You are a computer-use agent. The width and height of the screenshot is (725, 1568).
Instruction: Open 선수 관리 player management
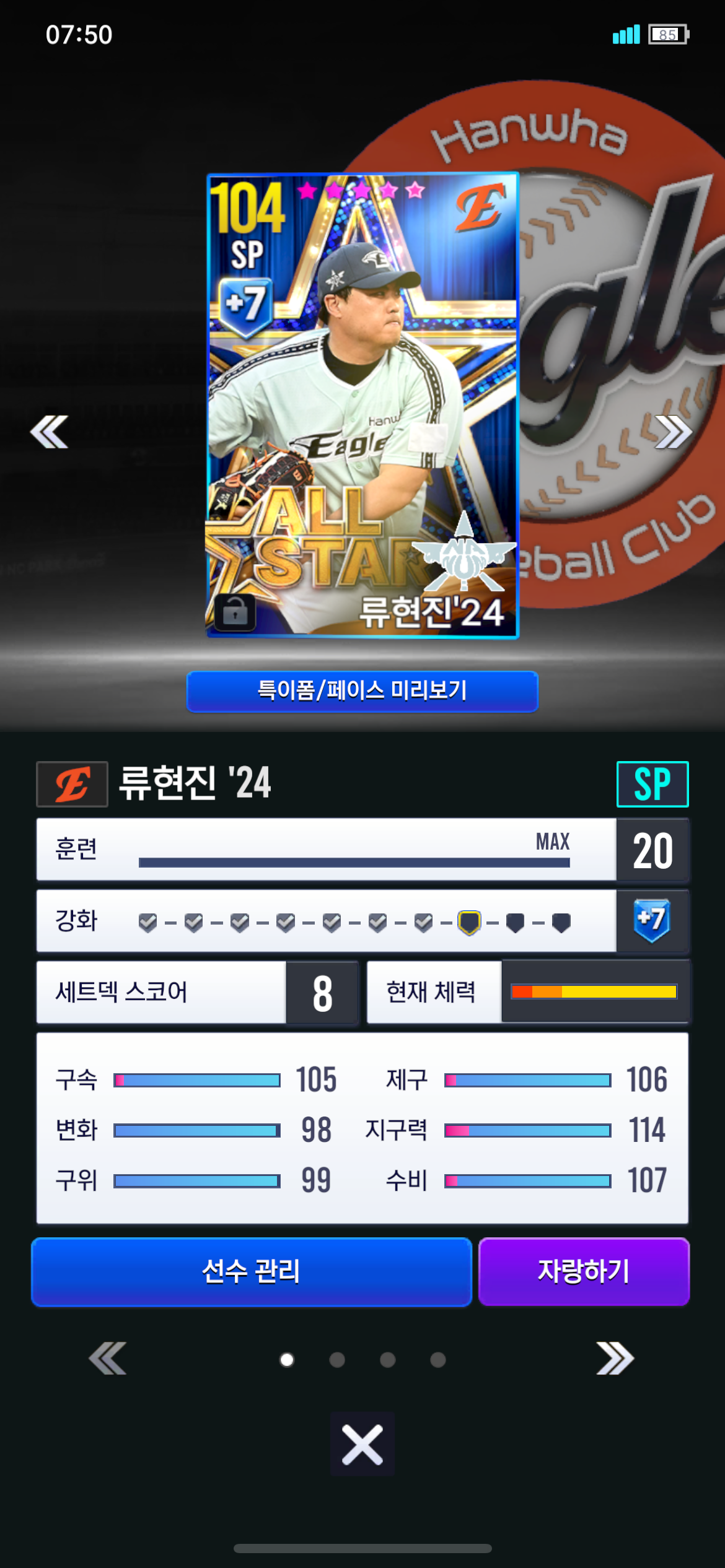tap(252, 1272)
